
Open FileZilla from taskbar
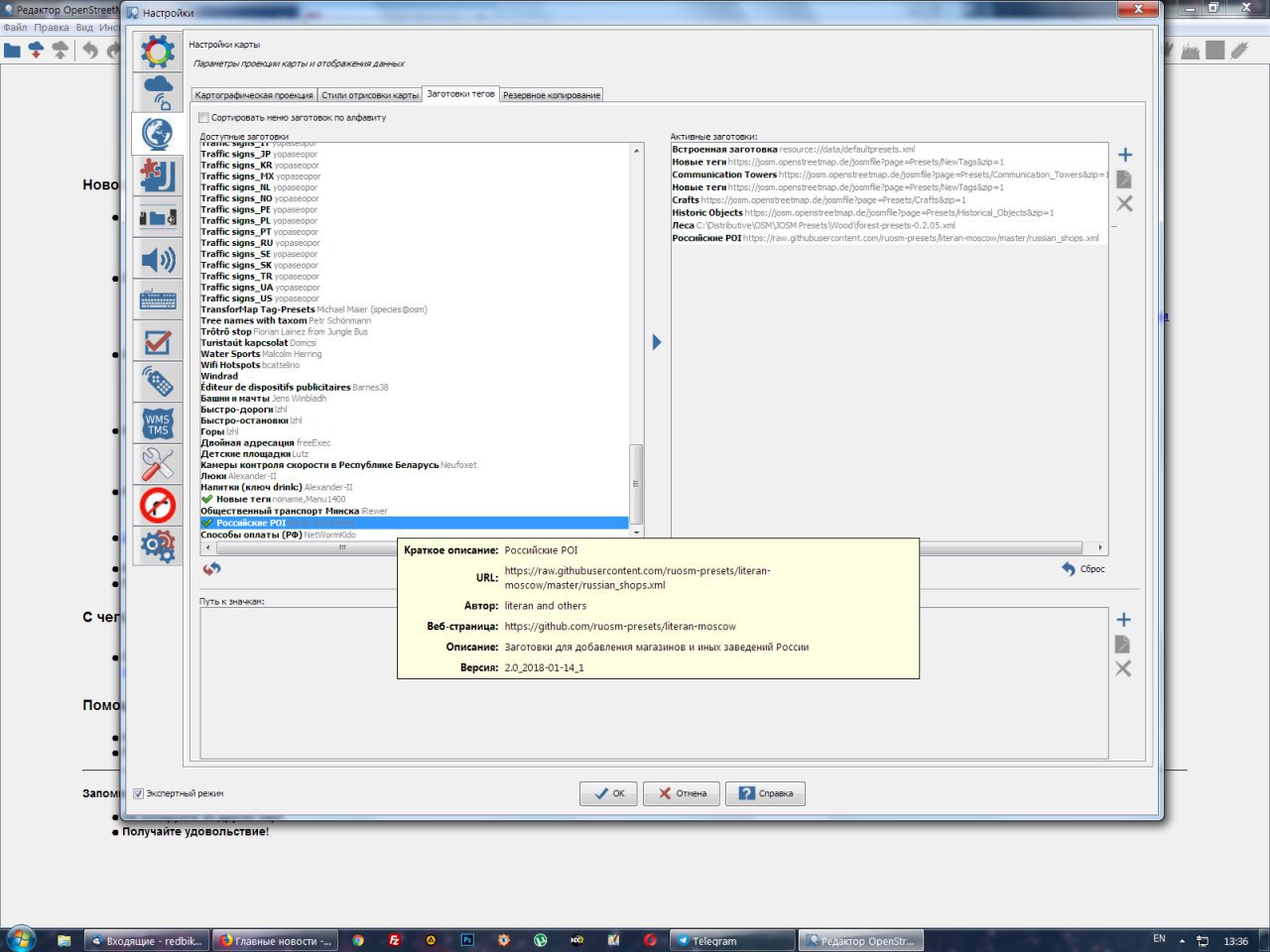click(x=395, y=940)
